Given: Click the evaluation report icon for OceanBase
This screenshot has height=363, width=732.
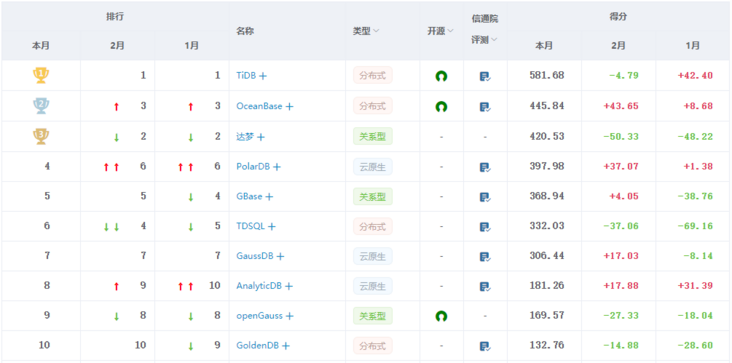Looking at the screenshot, I should tap(485, 107).
